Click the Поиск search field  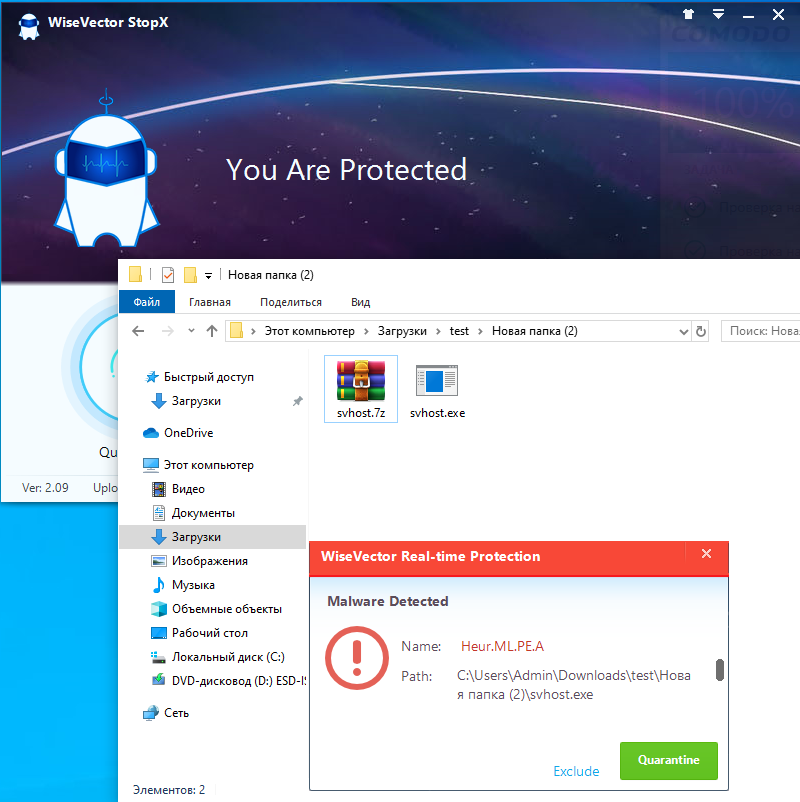pos(761,331)
